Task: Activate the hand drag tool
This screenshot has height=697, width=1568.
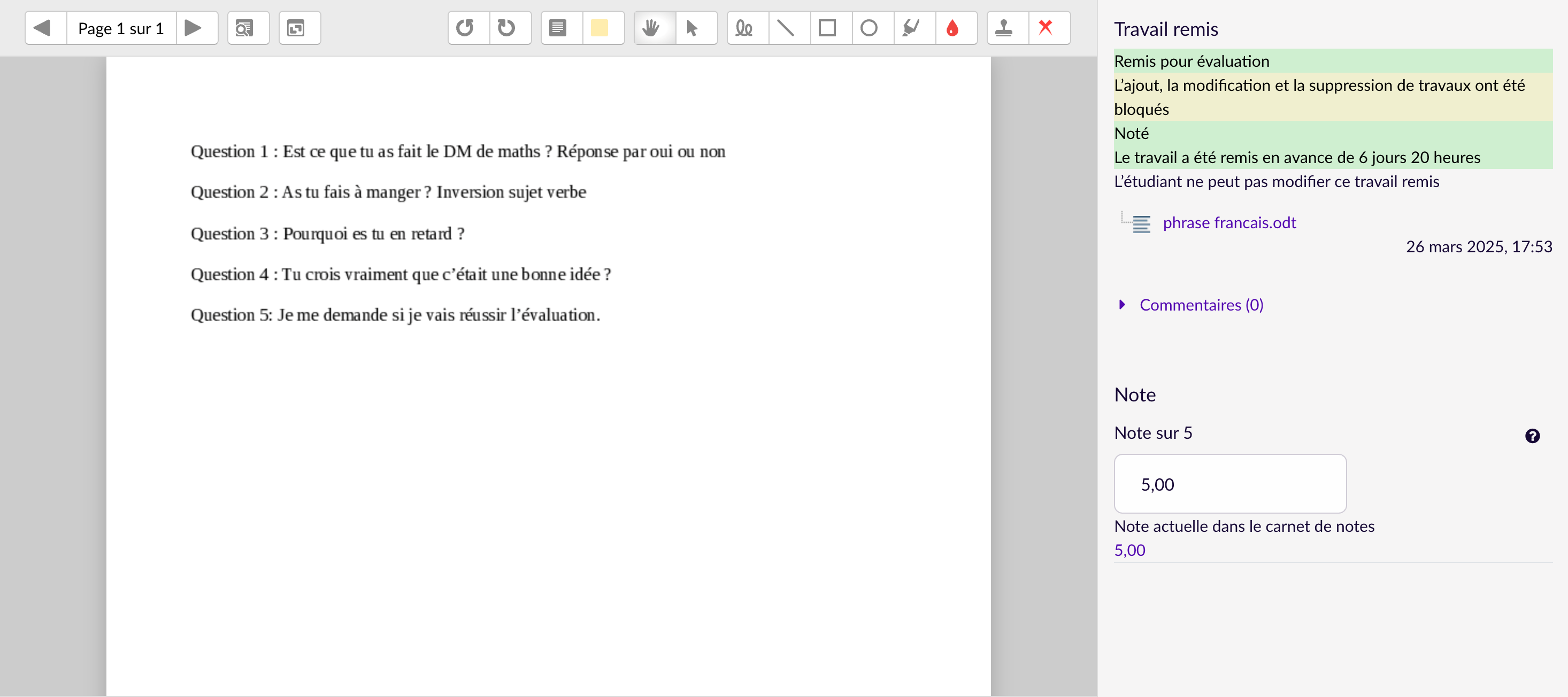Action: 651,28
